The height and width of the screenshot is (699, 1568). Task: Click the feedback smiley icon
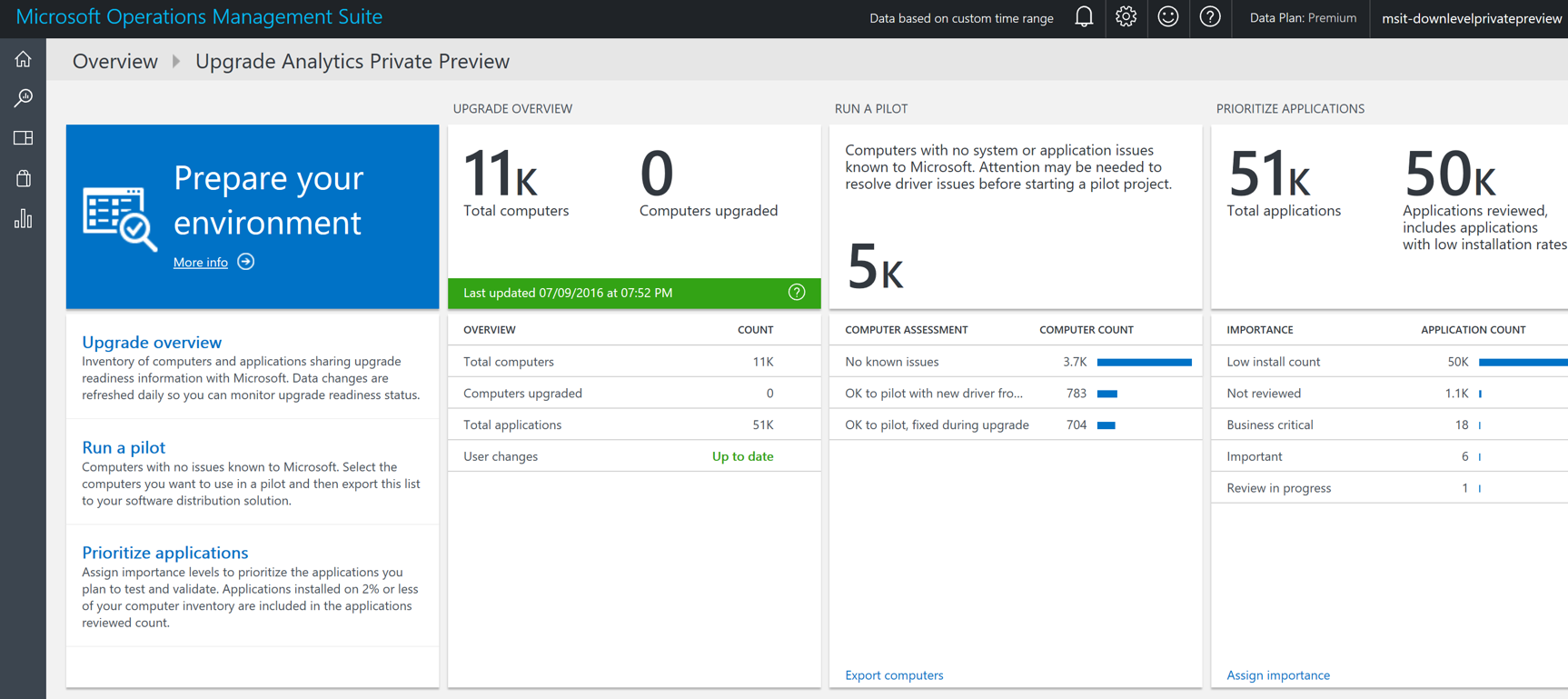tap(1167, 17)
